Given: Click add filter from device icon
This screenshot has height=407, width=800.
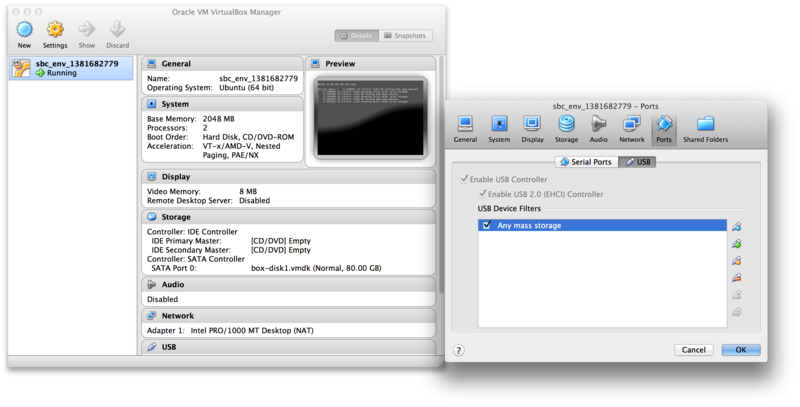Looking at the screenshot, I should 736,244.
